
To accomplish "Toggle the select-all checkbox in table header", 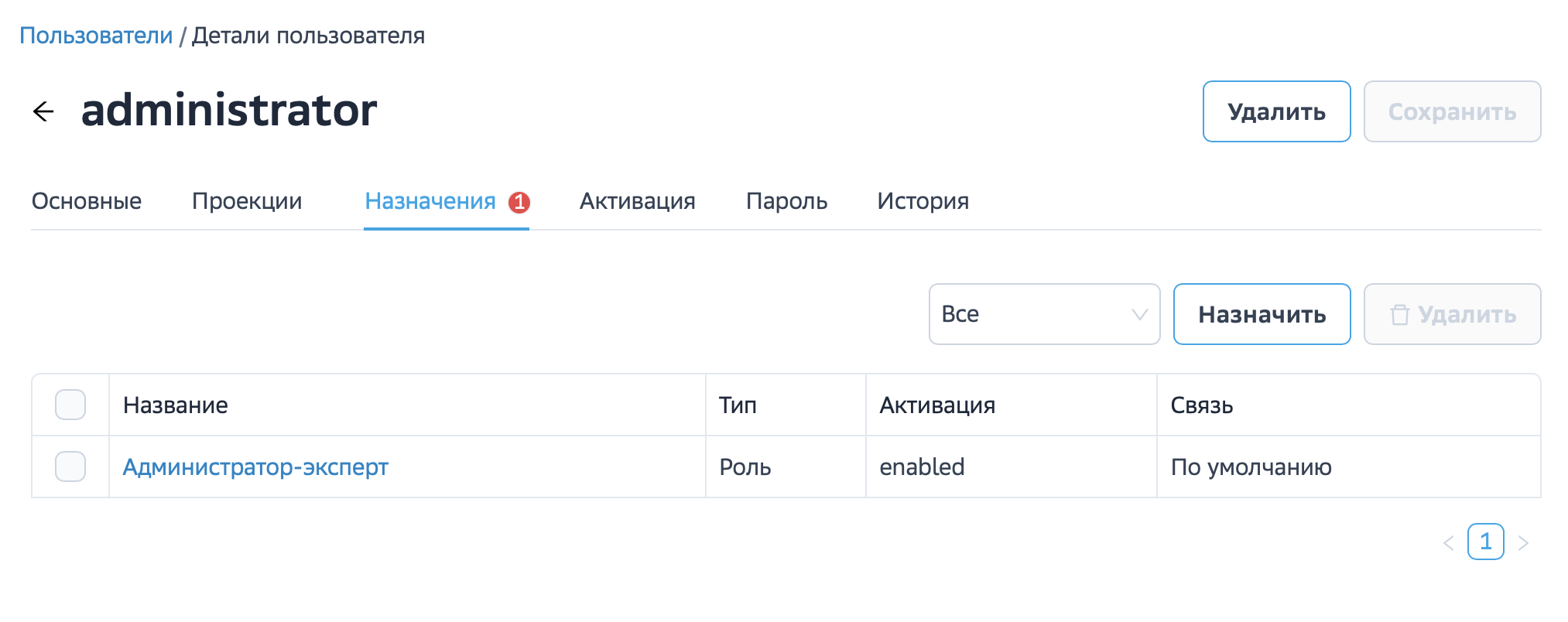I will tap(70, 405).
